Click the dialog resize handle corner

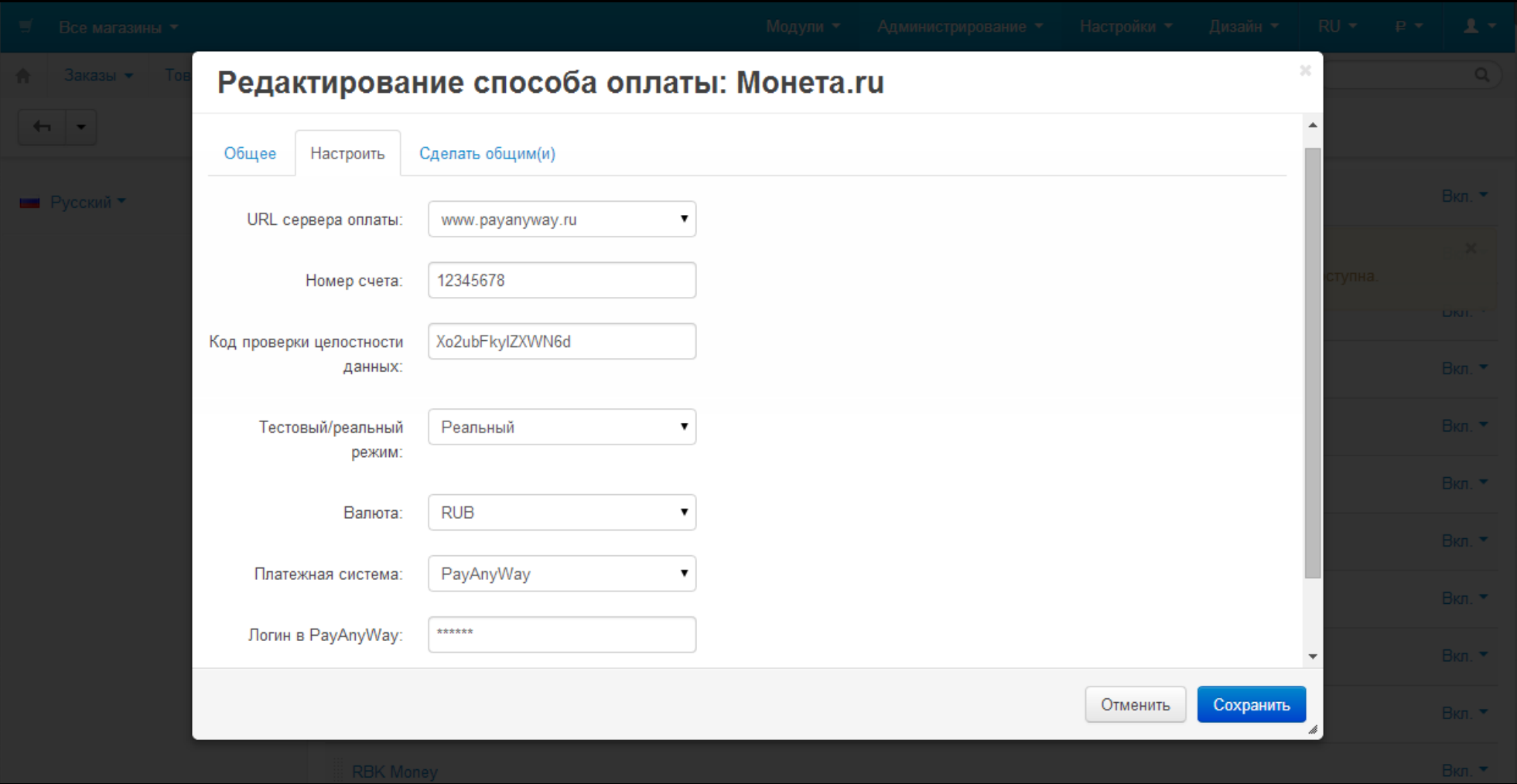pos(1313,729)
